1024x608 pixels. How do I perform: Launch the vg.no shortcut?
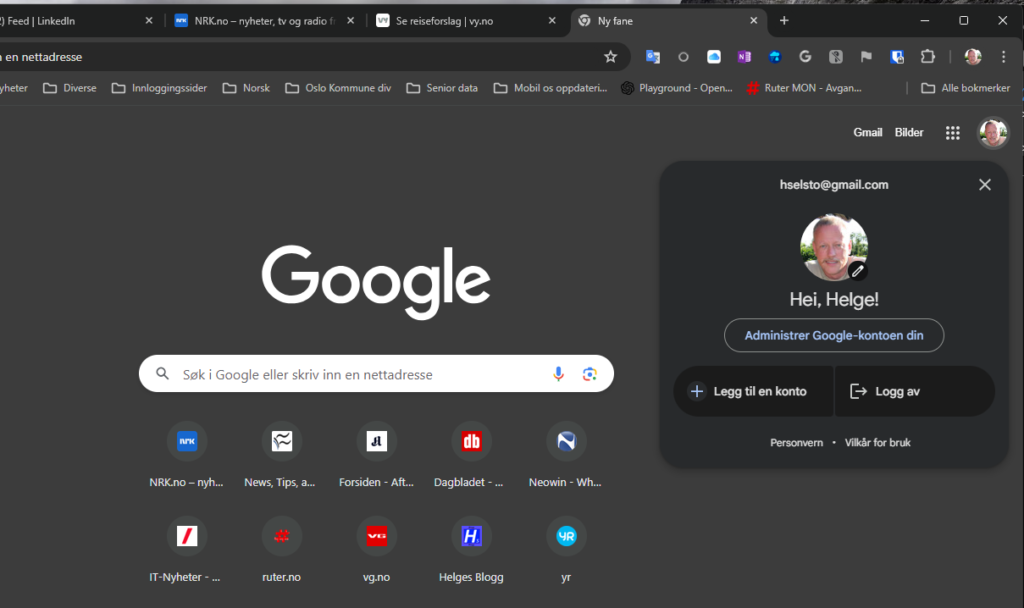pos(376,535)
